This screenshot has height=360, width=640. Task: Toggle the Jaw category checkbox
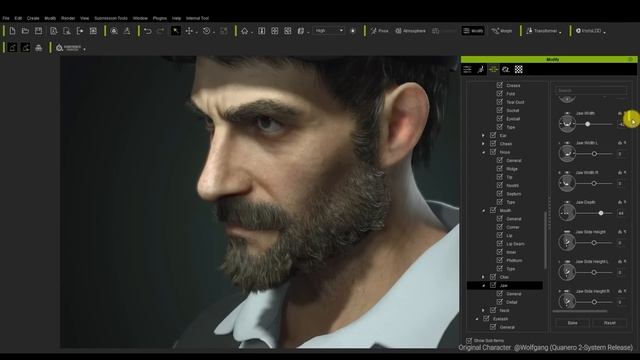coord(493,285)
